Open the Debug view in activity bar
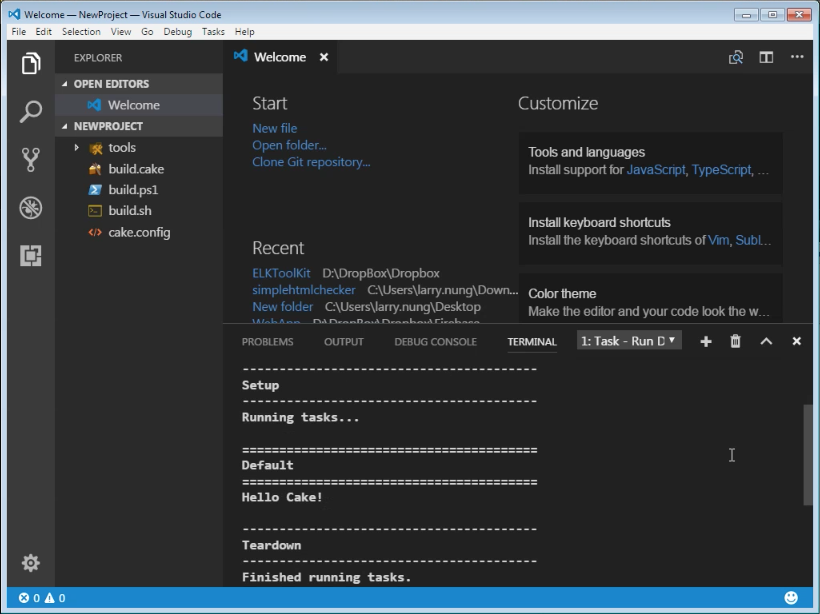Screen dimensions: 820x614 (x=31, y=208)
